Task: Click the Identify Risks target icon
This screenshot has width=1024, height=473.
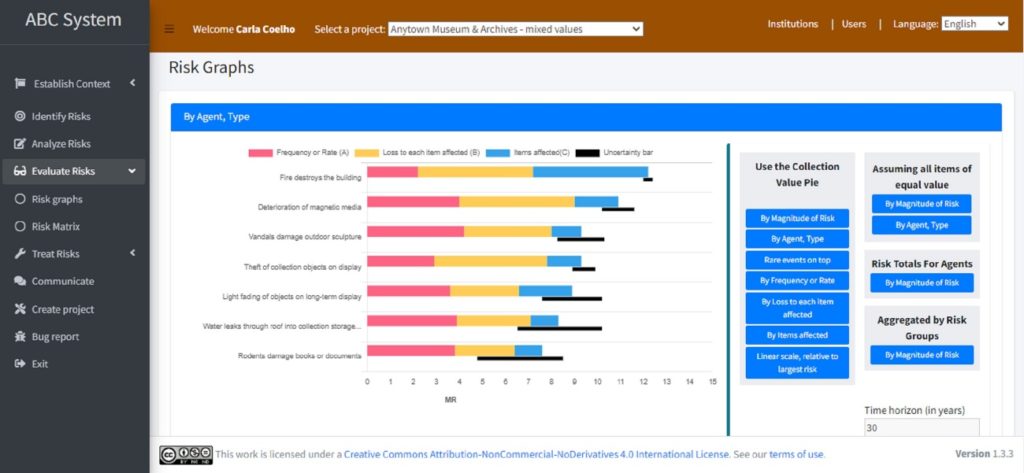Action: (x=20, y=117)
